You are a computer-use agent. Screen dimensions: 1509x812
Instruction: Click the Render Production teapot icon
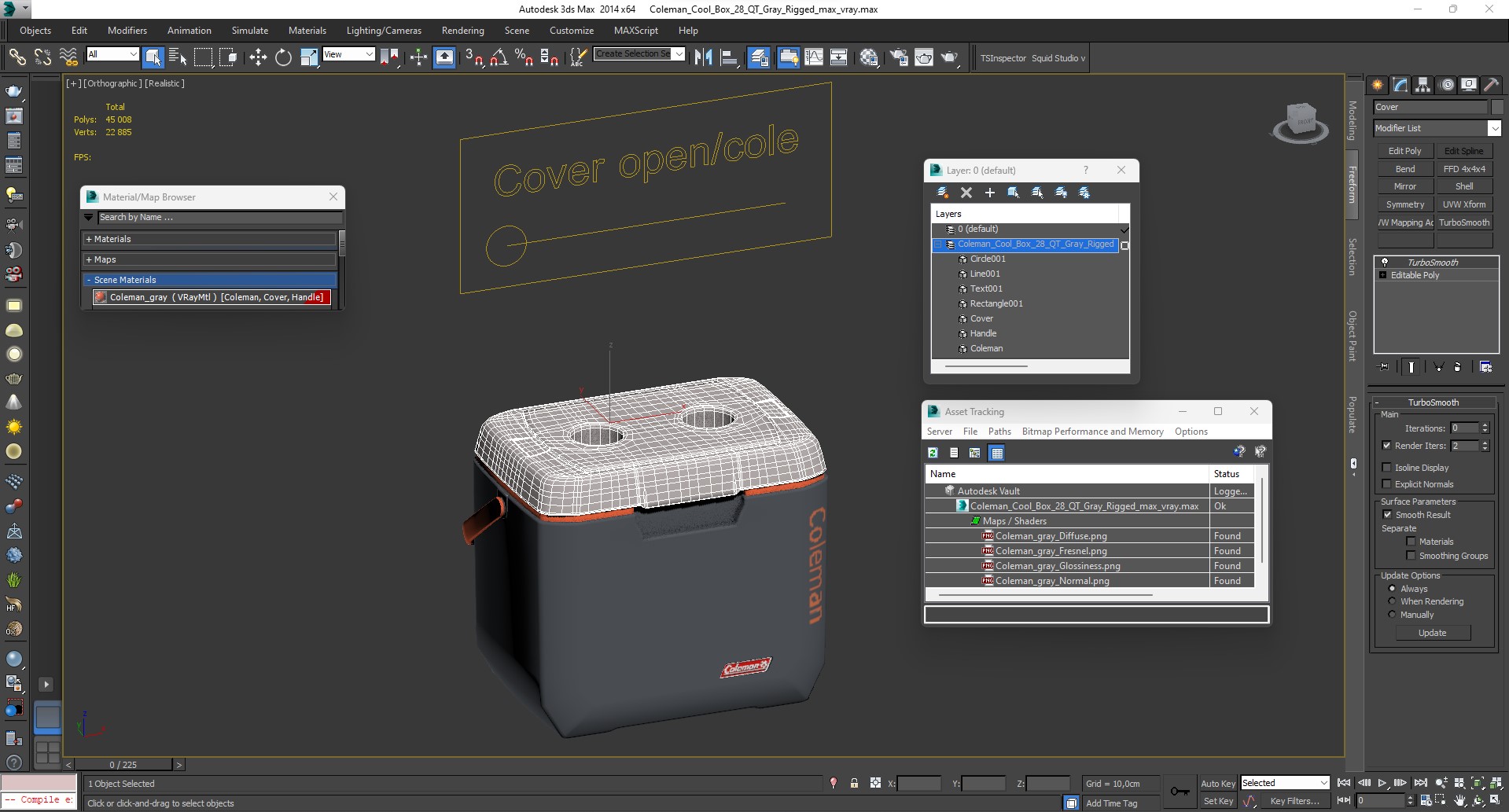[949, 57]
